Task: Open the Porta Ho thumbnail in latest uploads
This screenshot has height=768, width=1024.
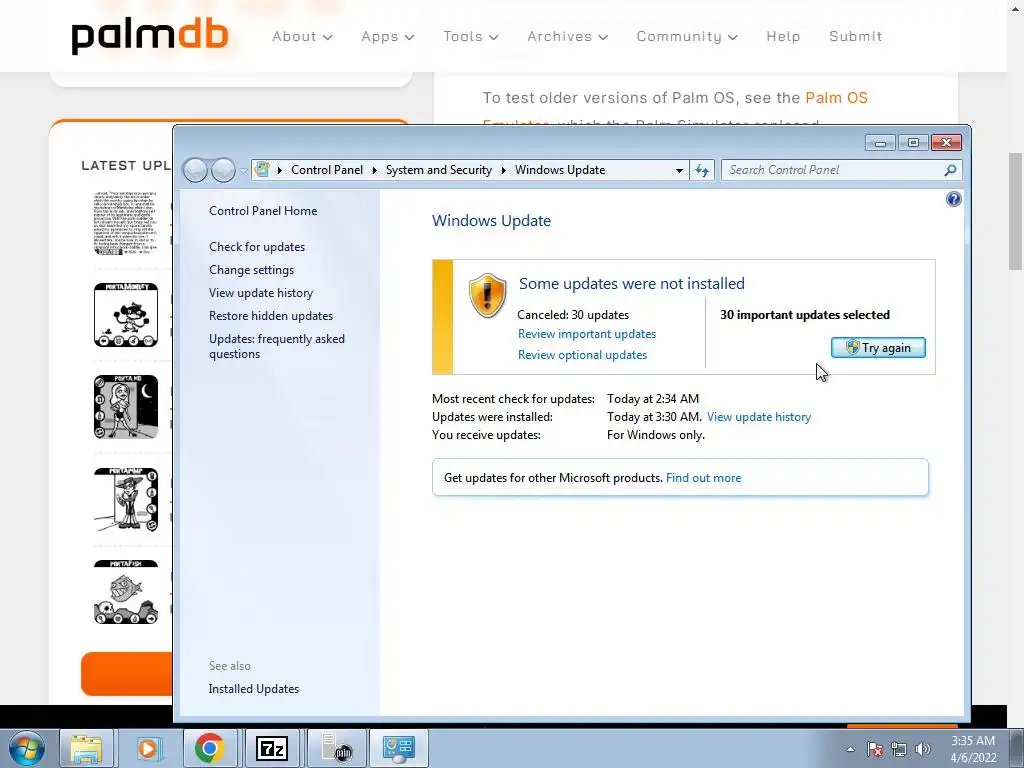Action: tap(126, 407)
